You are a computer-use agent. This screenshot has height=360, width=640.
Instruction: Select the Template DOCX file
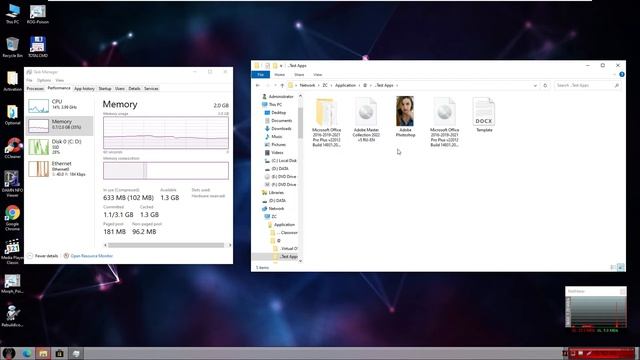484,114
